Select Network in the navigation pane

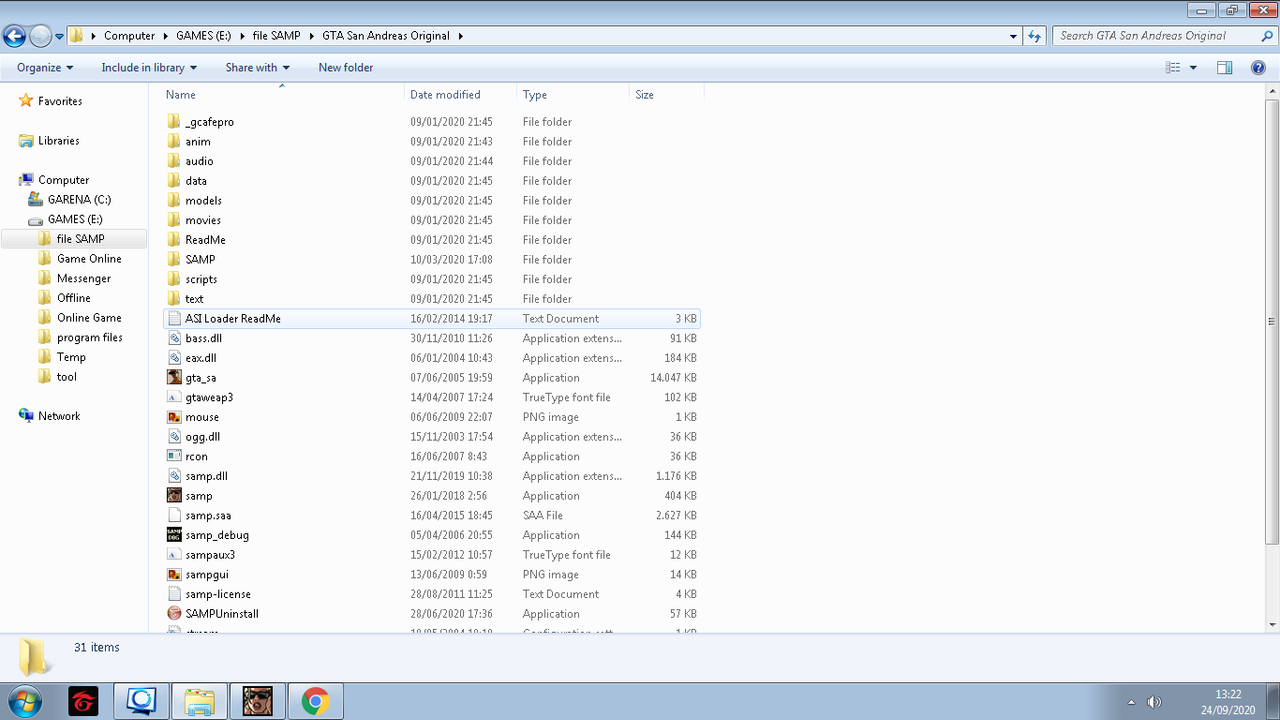(59, 416)
